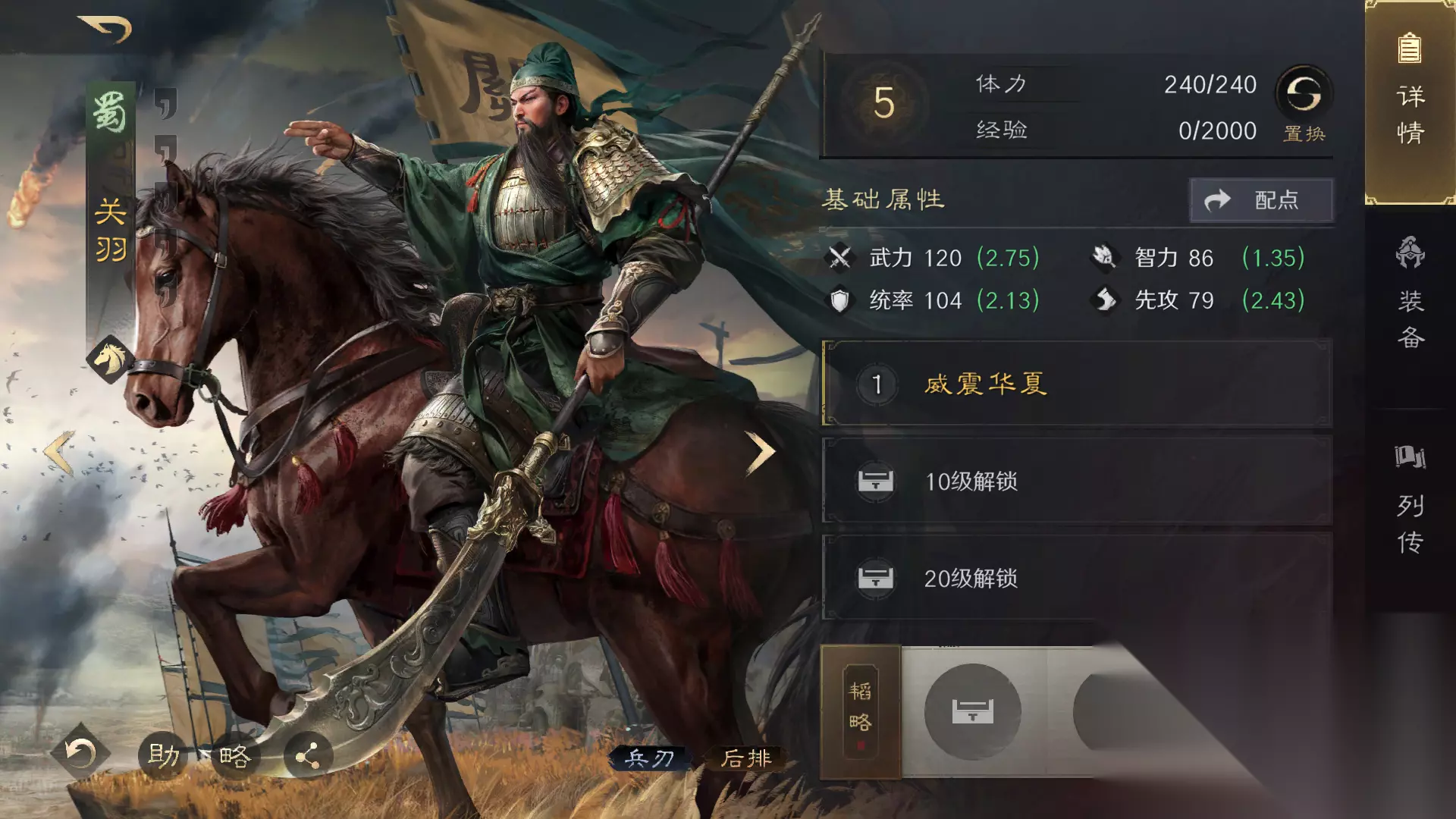Tap the locked 20级解锁 skill slot
Viewport: 1456px width, 819px height.
point(1077,578)
